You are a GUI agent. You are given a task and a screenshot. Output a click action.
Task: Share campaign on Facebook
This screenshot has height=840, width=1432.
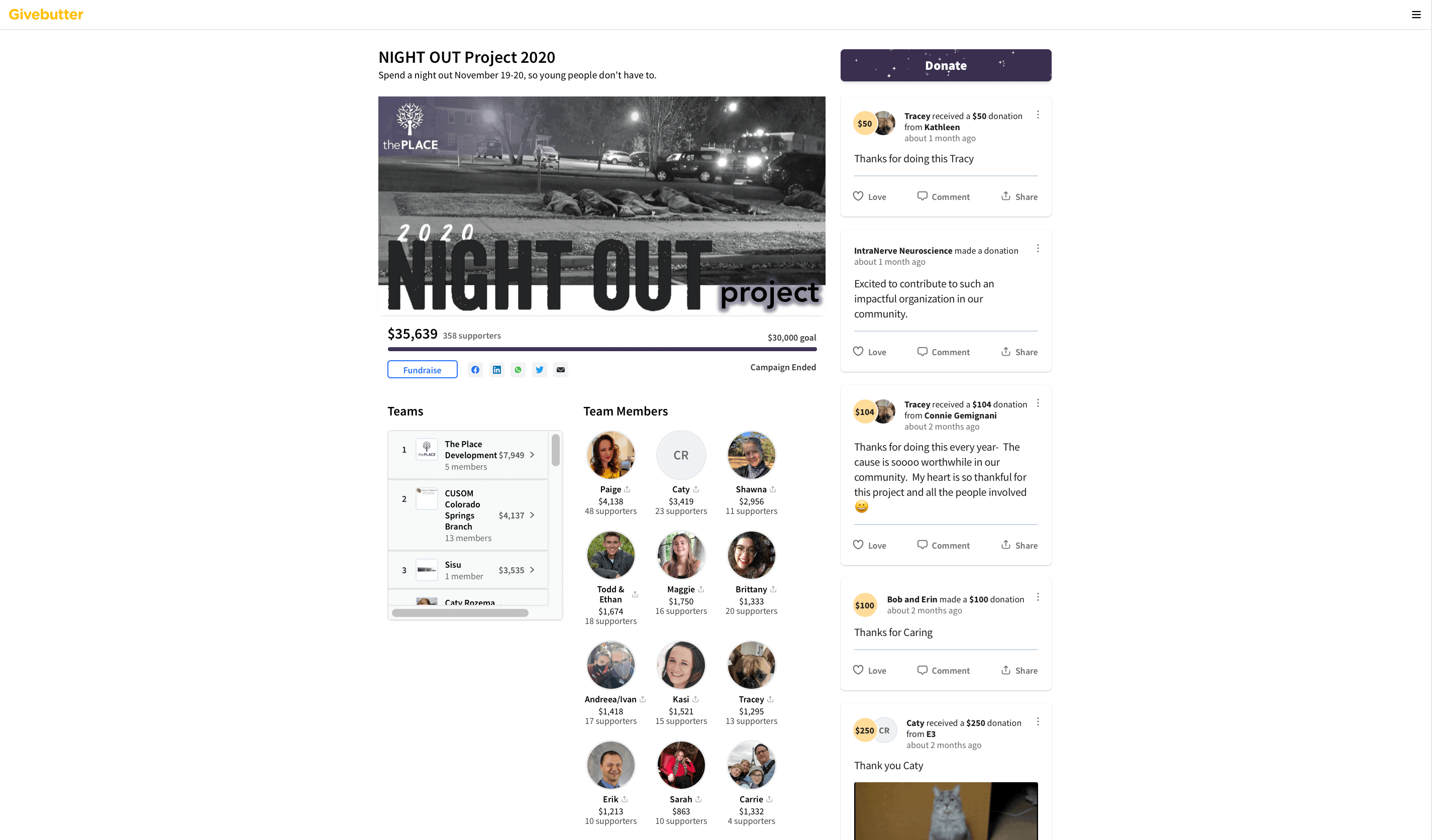click(x=475, y=370)
